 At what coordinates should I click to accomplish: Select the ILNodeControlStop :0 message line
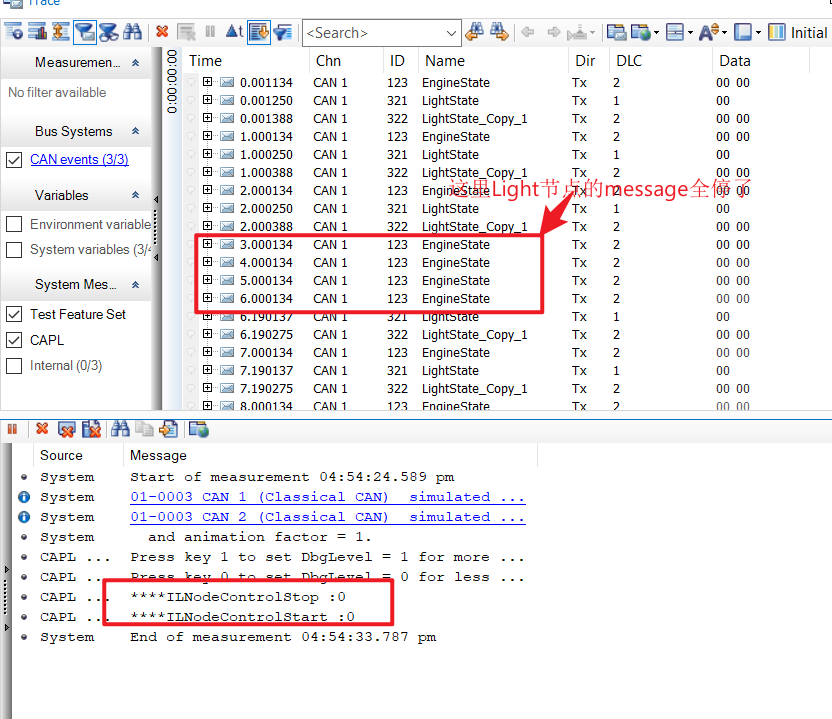point(238,597)
